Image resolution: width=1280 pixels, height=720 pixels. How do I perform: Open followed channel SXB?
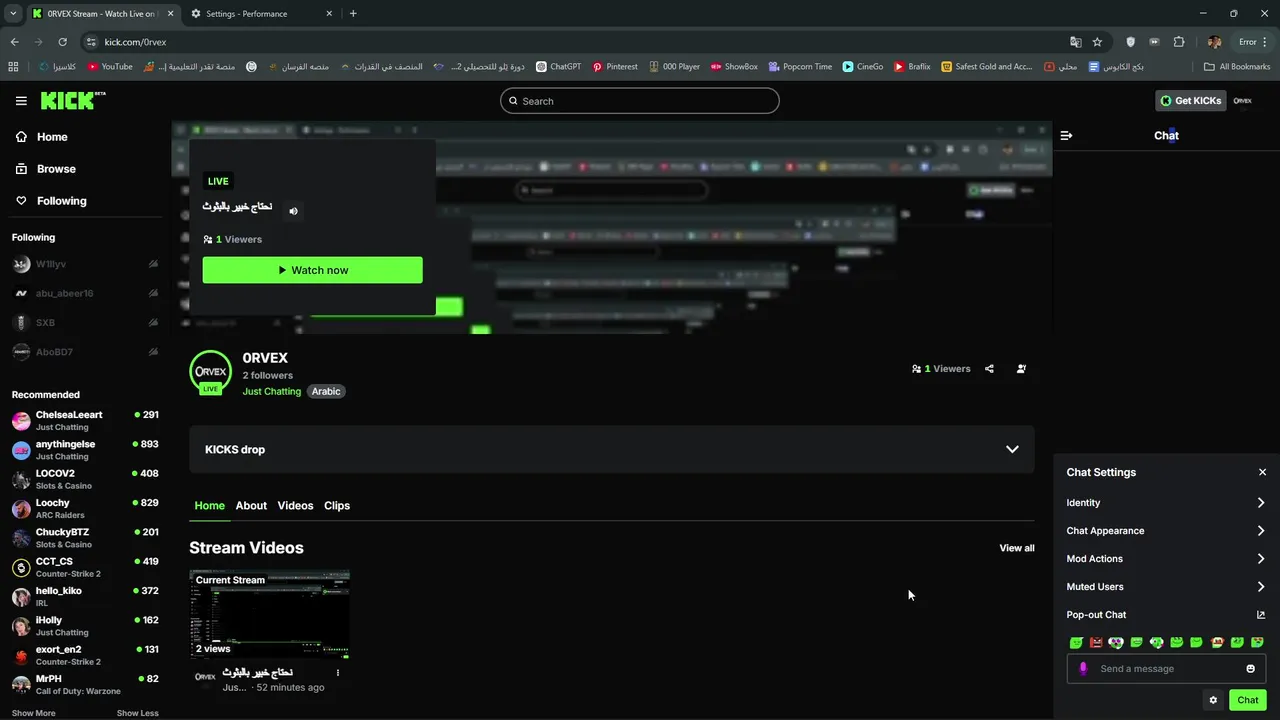click(x=85, y=323)
